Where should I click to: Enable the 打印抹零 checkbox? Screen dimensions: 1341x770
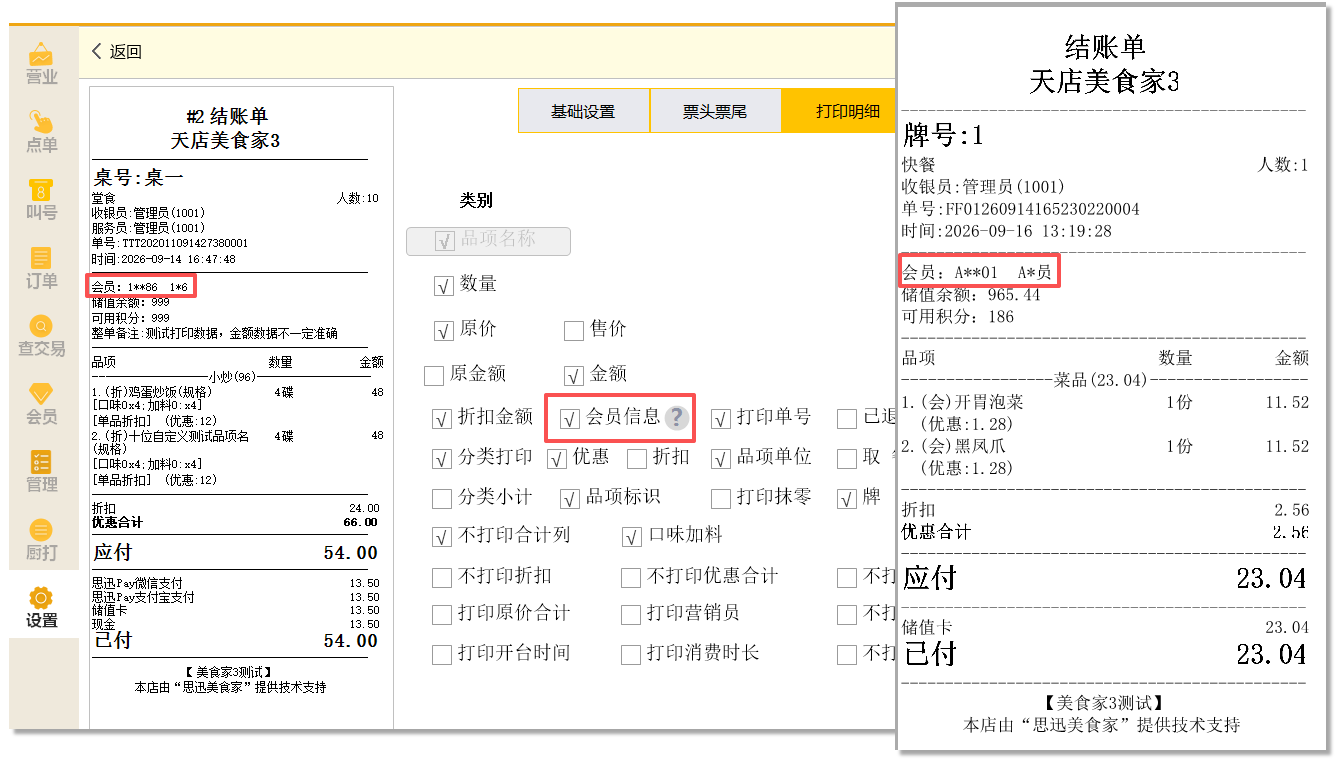pyautogui.click(x=721, y=498)
